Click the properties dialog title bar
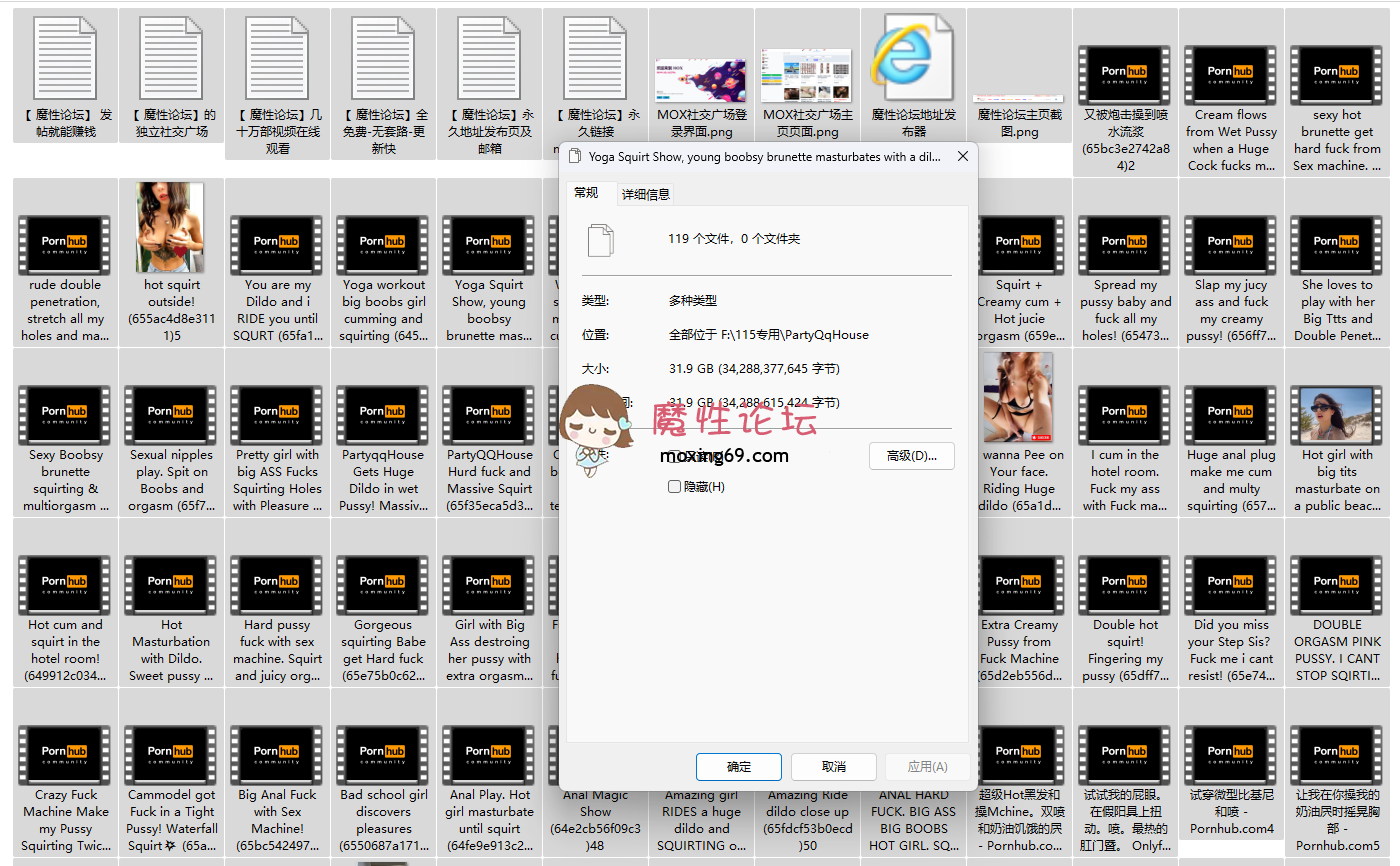 (760, 157)
